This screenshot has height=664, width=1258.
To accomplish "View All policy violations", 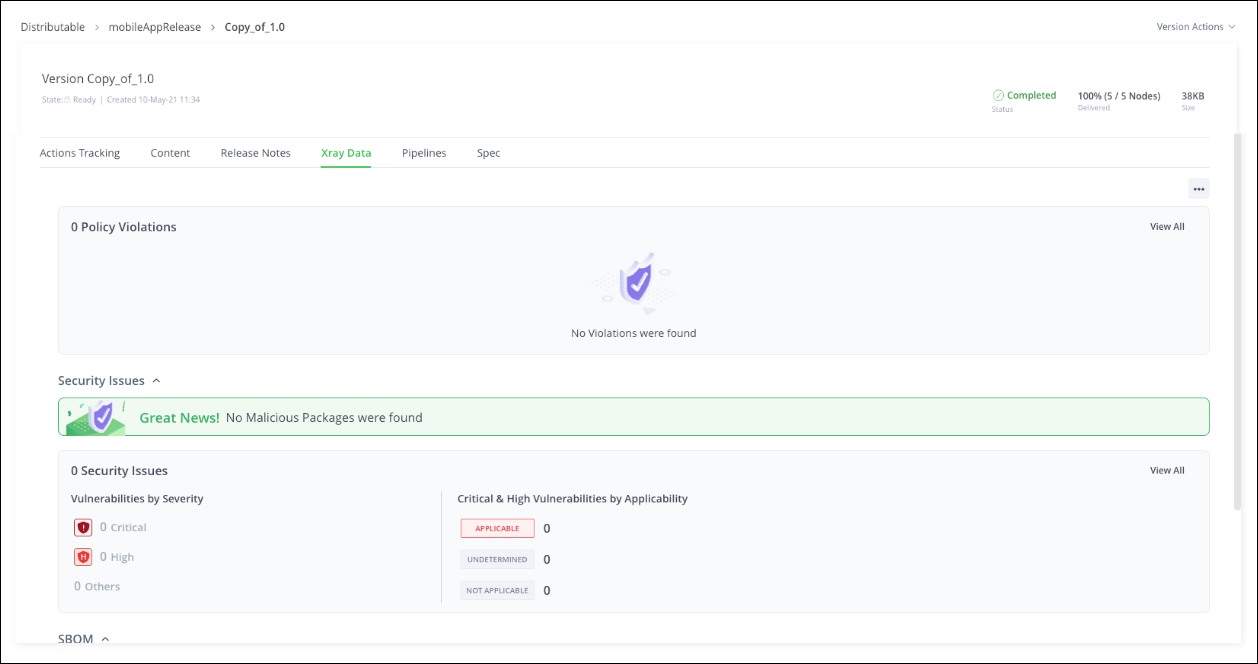I will click(x=1167, y=227).
